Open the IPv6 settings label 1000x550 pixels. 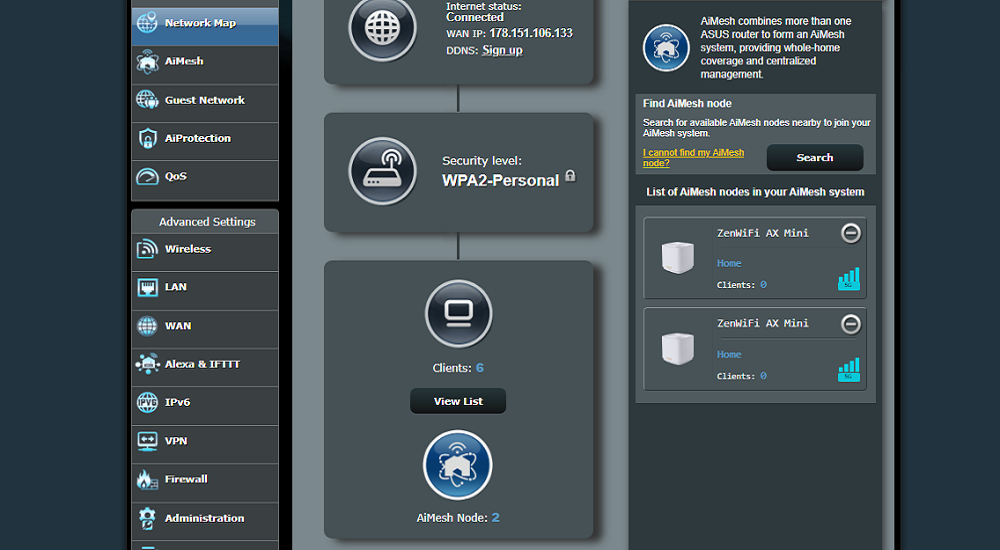point(177,403)
